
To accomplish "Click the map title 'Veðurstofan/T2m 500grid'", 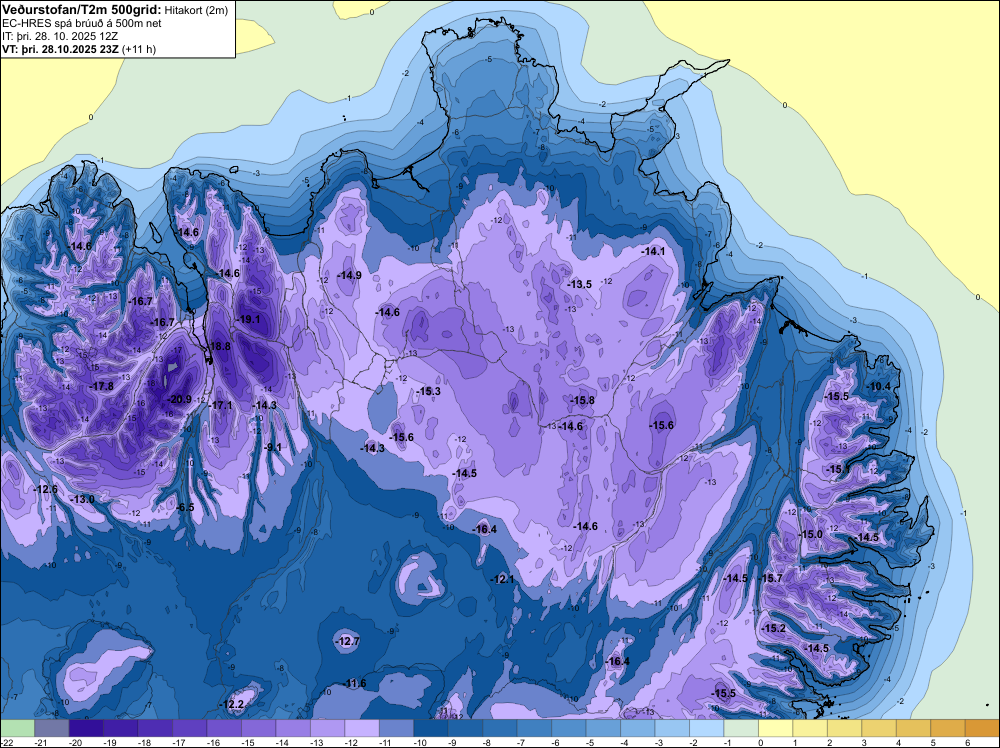I will point(81,9).
